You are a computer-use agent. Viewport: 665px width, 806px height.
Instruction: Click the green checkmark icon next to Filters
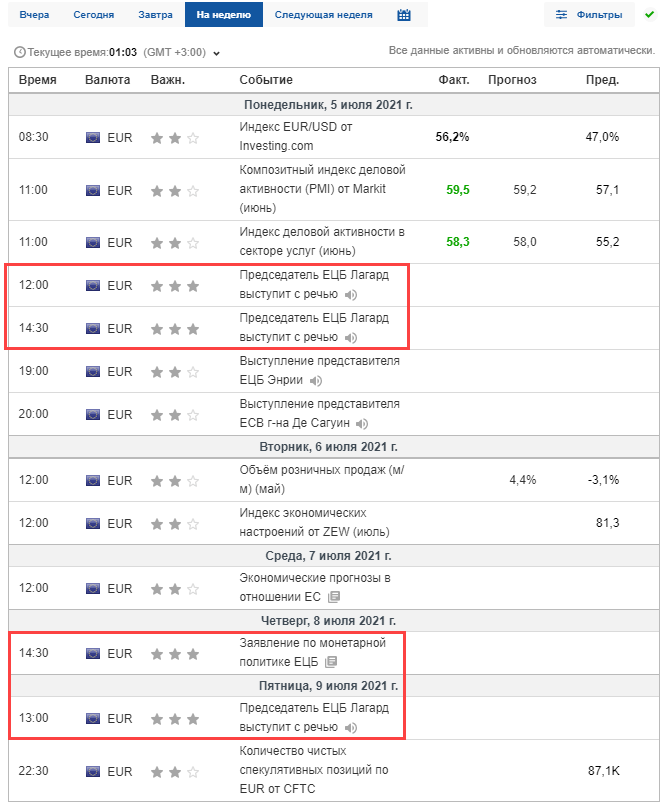649,15
